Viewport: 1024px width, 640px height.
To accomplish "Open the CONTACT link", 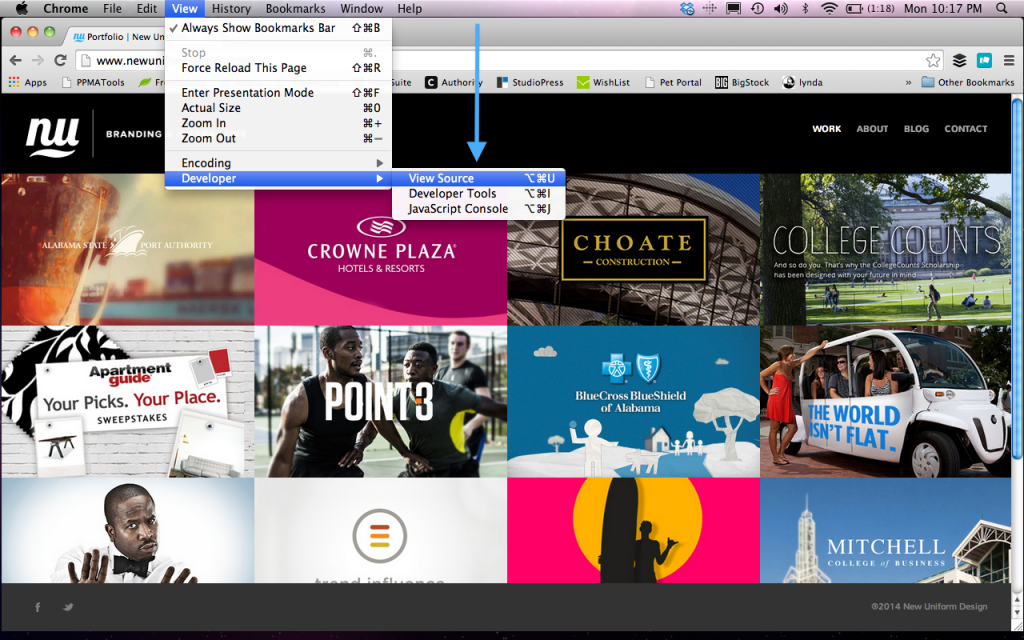I will 965,129.
